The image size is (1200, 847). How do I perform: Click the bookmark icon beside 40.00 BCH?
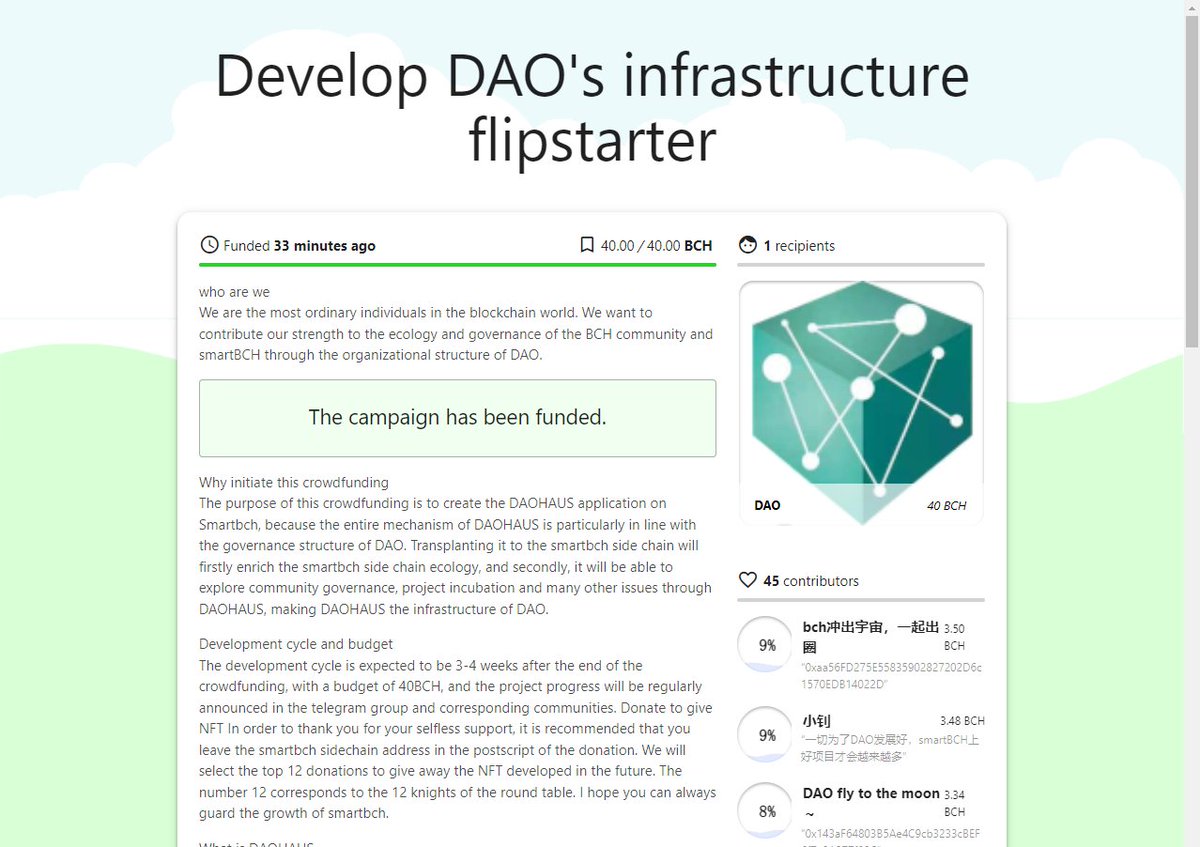pyautogui.click(x=587, y=245)
